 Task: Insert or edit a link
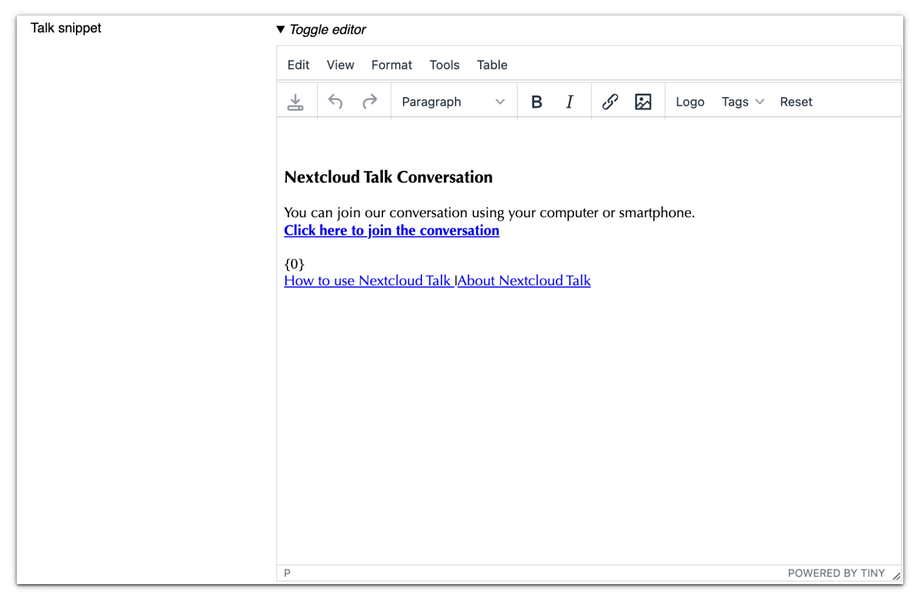610,102
